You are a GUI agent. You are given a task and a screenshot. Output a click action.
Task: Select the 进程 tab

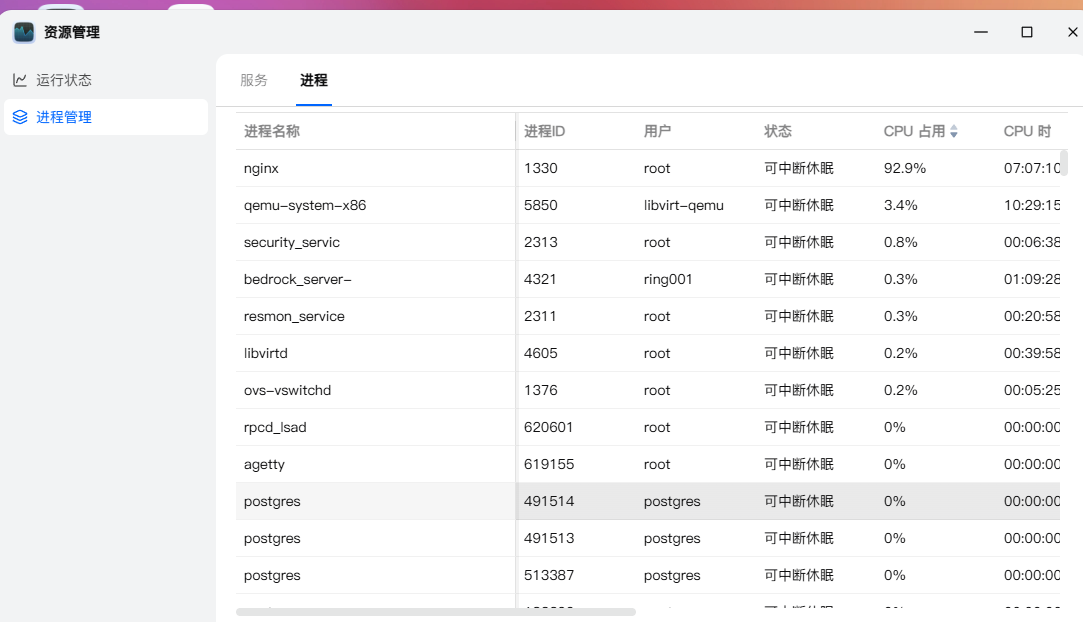coord(314,80)
